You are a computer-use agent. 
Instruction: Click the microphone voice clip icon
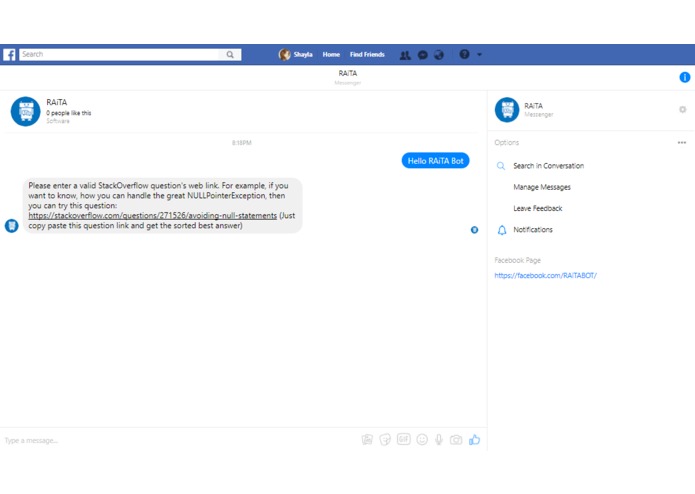click(439, 440)
